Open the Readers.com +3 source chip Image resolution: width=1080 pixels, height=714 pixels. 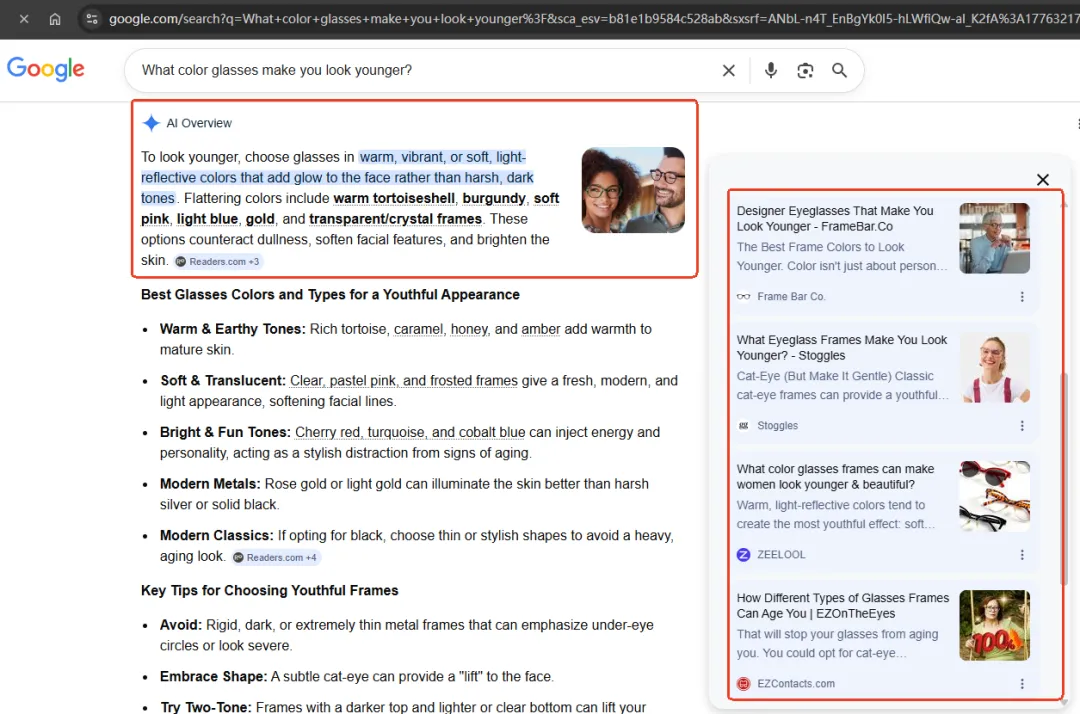(218, 262)
